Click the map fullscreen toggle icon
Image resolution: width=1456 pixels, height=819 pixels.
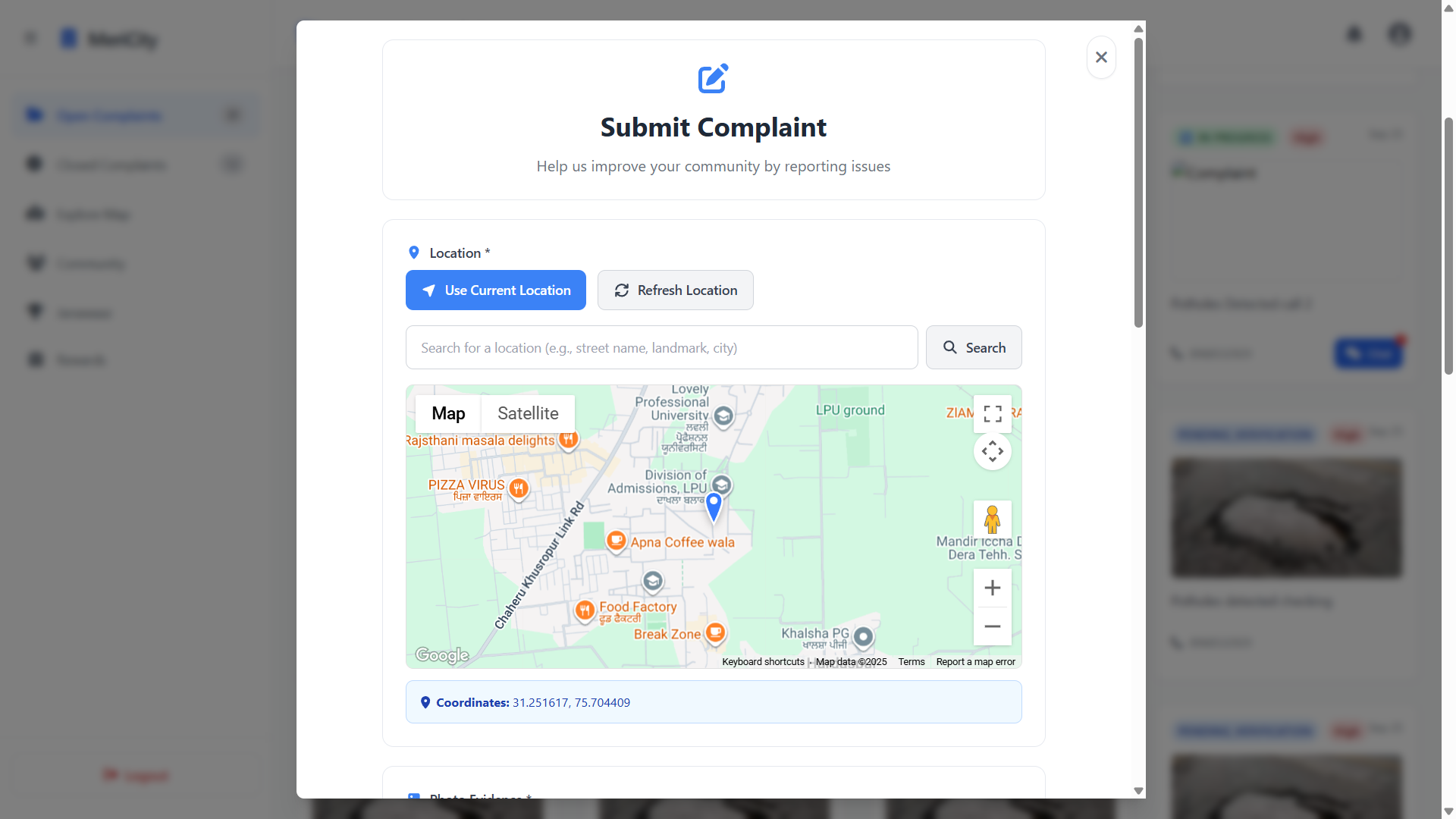[x=992, y=413]
